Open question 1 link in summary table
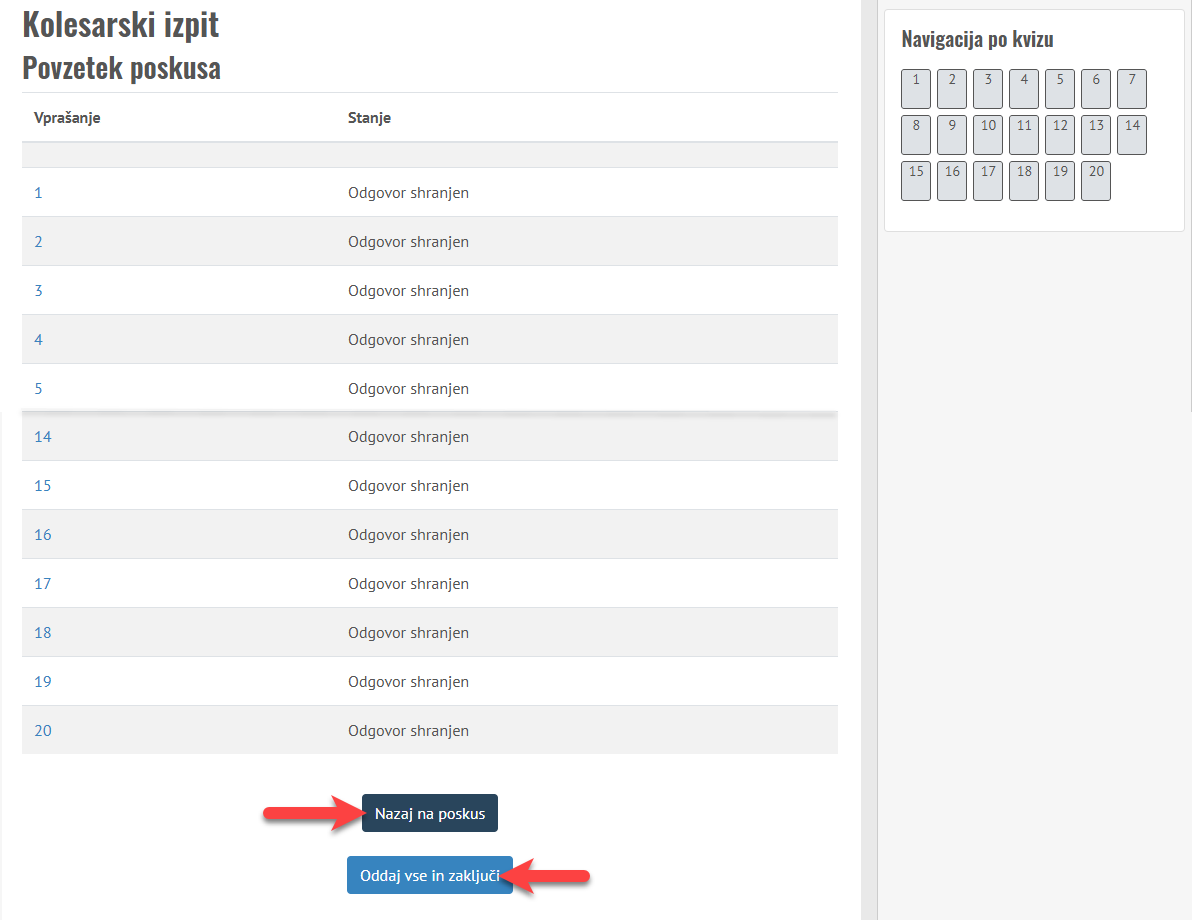Viewport: 1192px width, 920px height. click(x=39, y=193)
